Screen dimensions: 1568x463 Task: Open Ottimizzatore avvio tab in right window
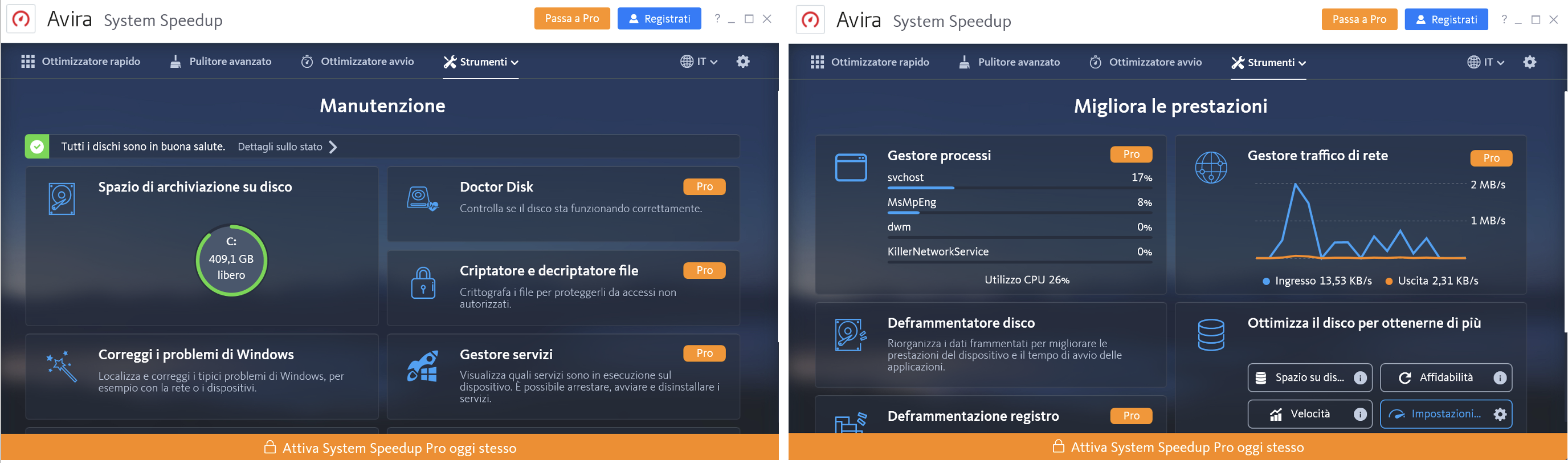point(1146,62)
